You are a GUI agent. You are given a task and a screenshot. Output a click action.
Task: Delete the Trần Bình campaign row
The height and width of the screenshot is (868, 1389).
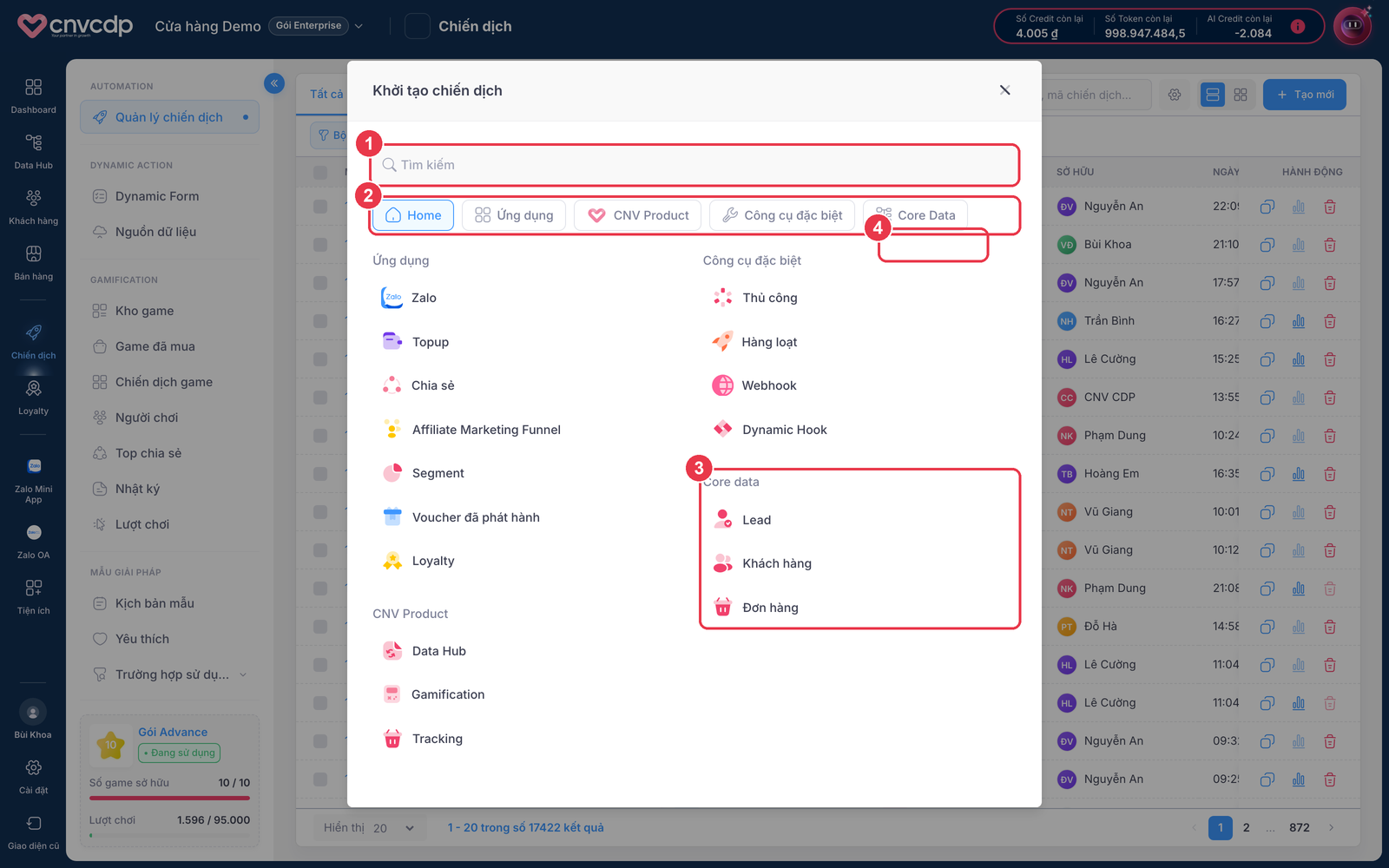coord(1330,321)
